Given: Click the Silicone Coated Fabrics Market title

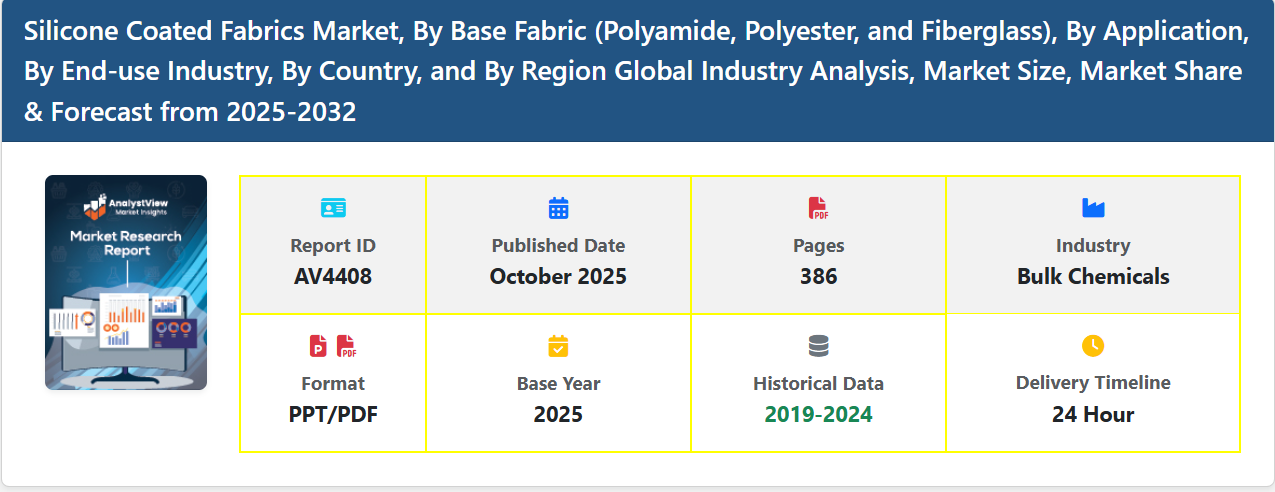Looking at the screenshot, I should click(x=636, y=72).
